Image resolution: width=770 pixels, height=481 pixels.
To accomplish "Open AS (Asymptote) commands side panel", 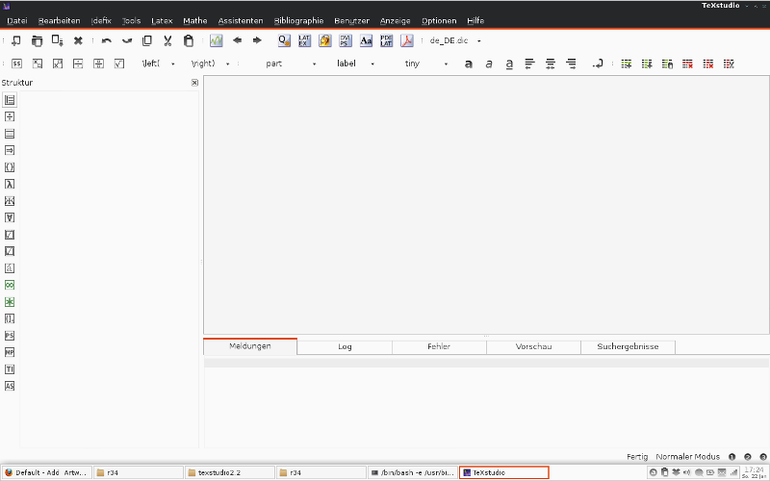I will point(9,386).
